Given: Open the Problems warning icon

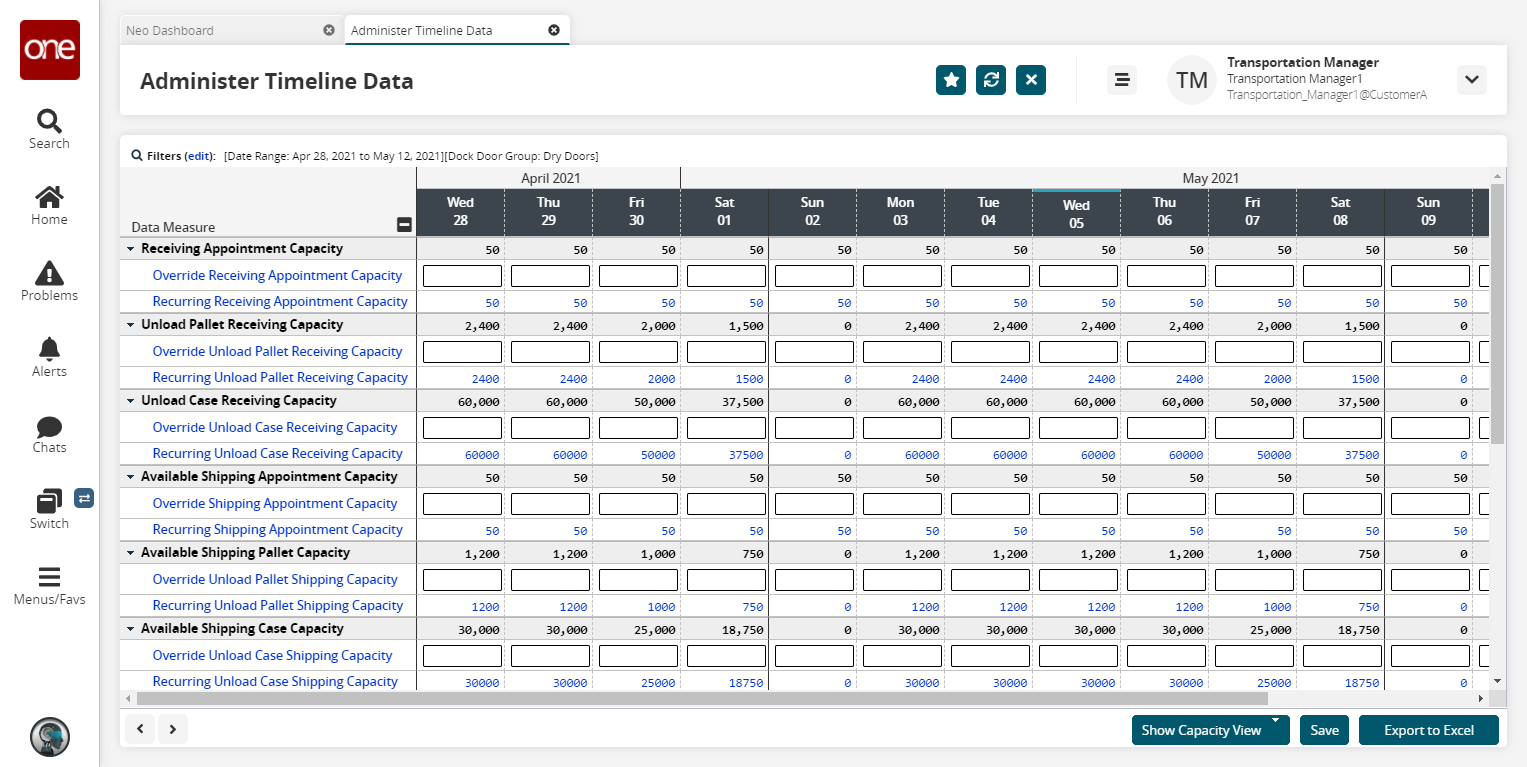Looking at the screenshot, I should click(x=49, y=273).
